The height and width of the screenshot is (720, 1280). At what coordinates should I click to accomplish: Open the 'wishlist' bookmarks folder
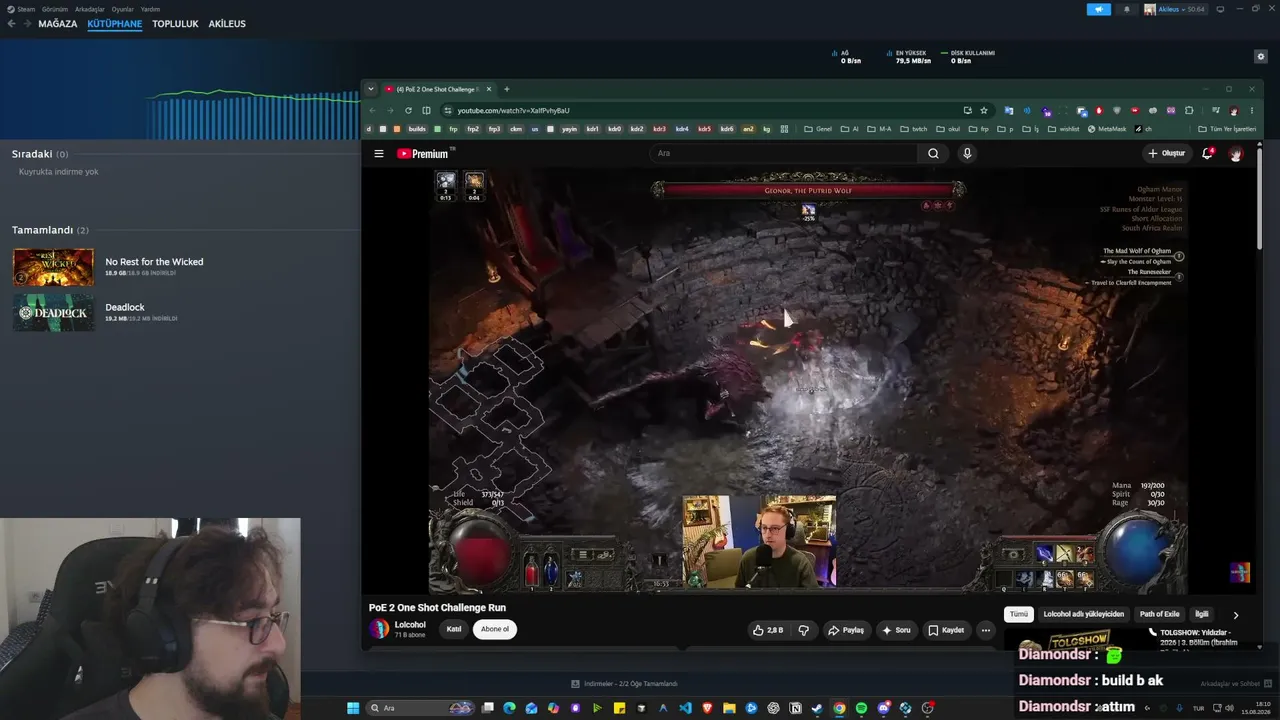1064,129
